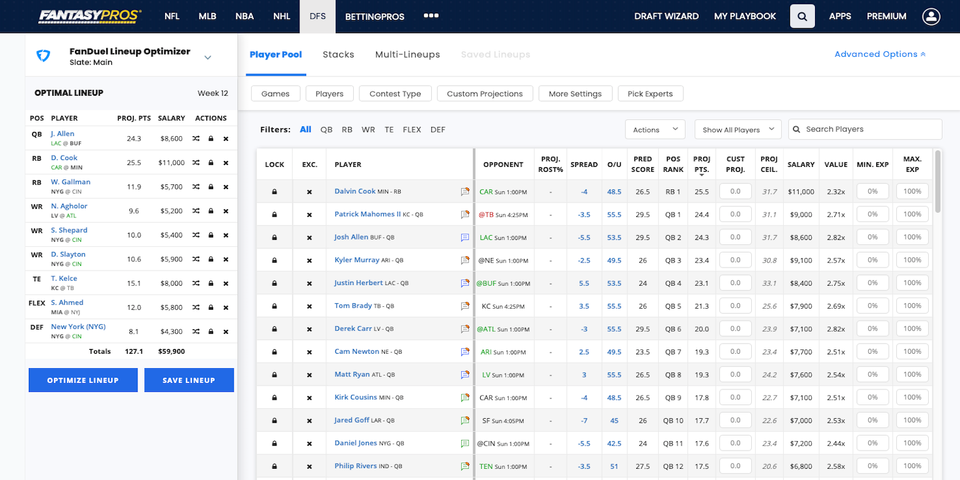Collapse Advanced Options
The width and height of the screenshot is (960, 480).
(880, 54)
